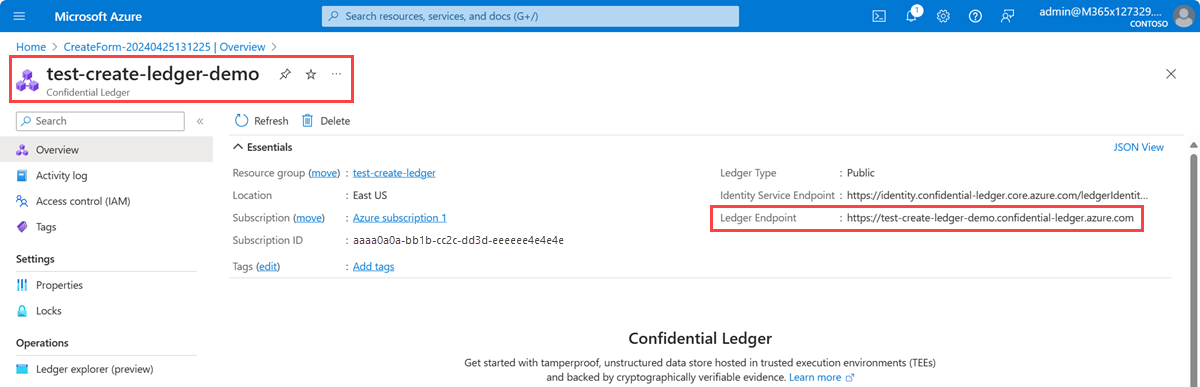Click Refresh in the command bar

tap(262, 121)
